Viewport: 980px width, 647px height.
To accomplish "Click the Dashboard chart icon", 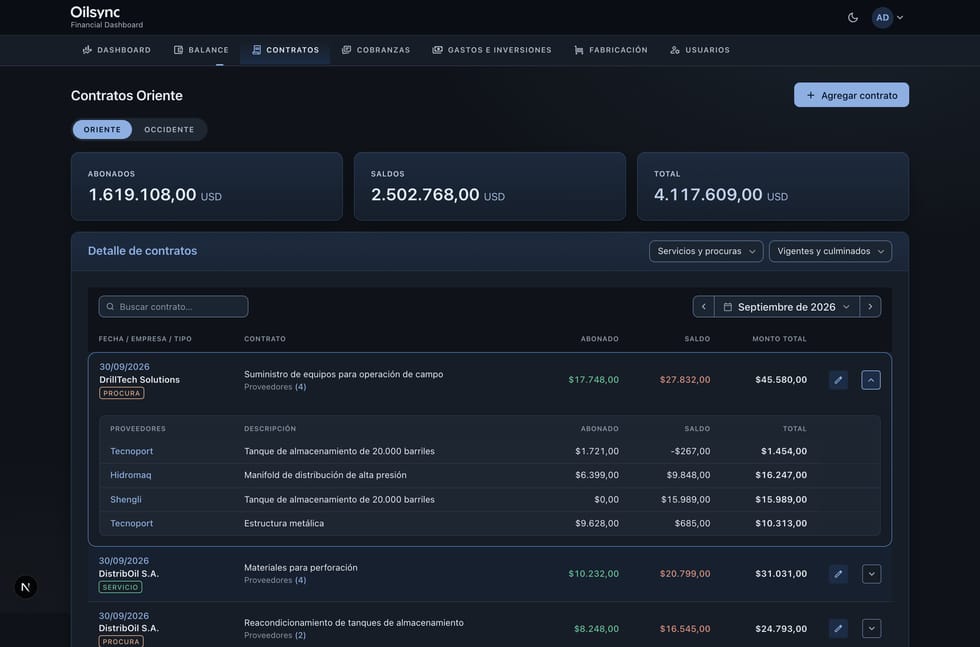I will (x=87, y=50).
